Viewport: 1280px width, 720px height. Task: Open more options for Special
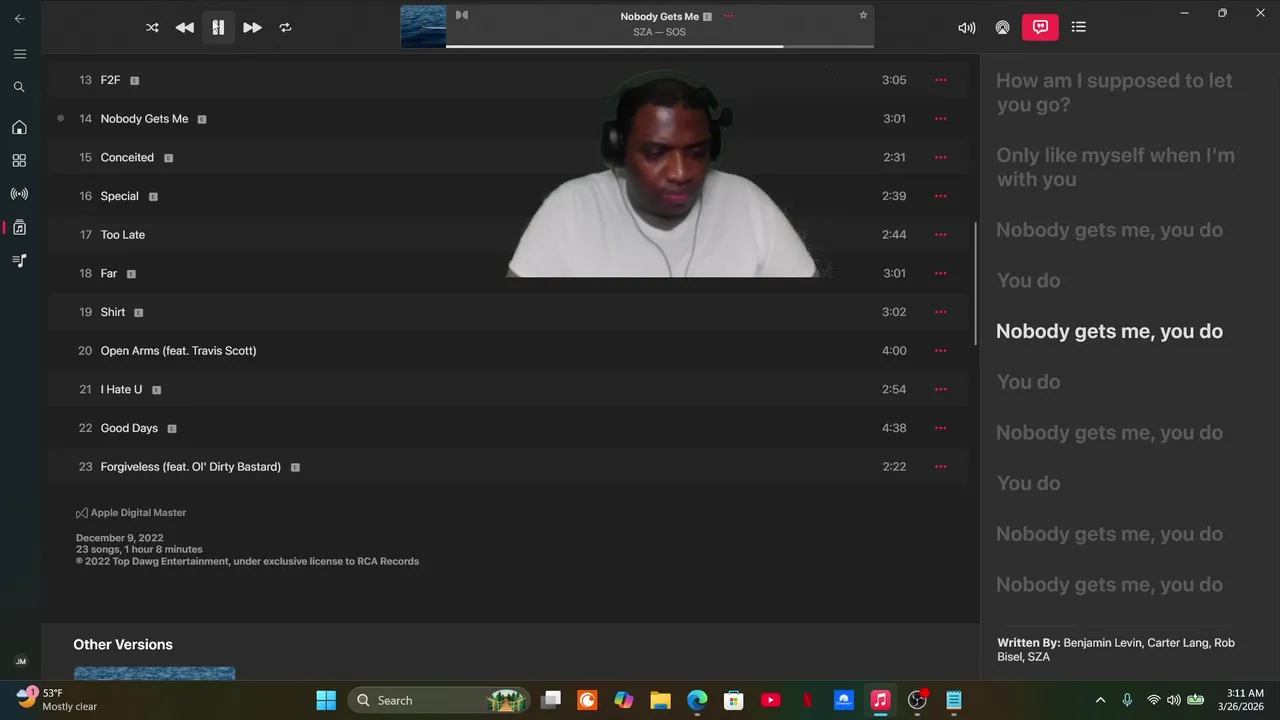(x=940, y=196)
